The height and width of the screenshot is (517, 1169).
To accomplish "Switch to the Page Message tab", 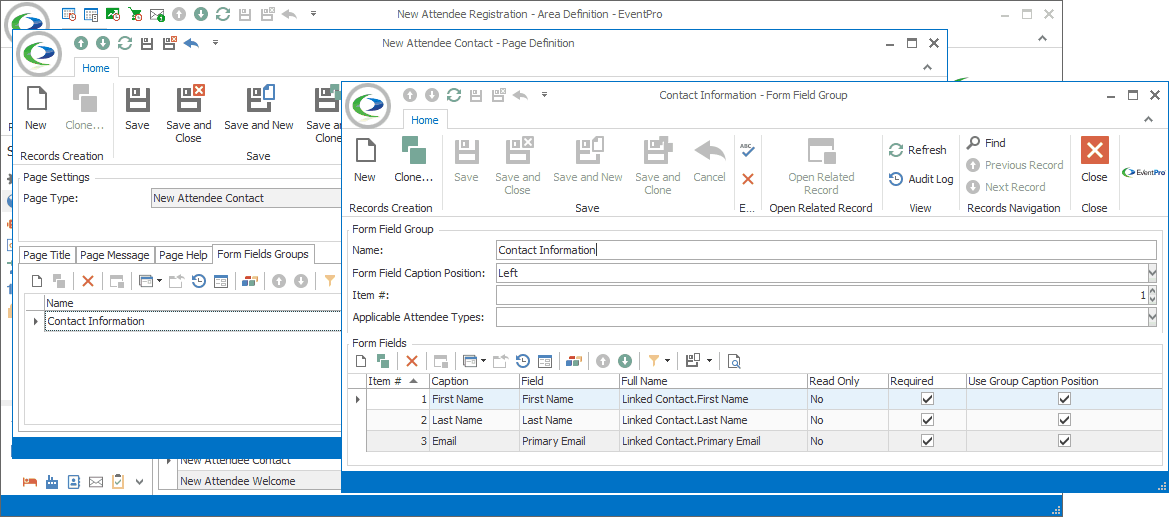I will pyautogui.click(x=115, y=254).
